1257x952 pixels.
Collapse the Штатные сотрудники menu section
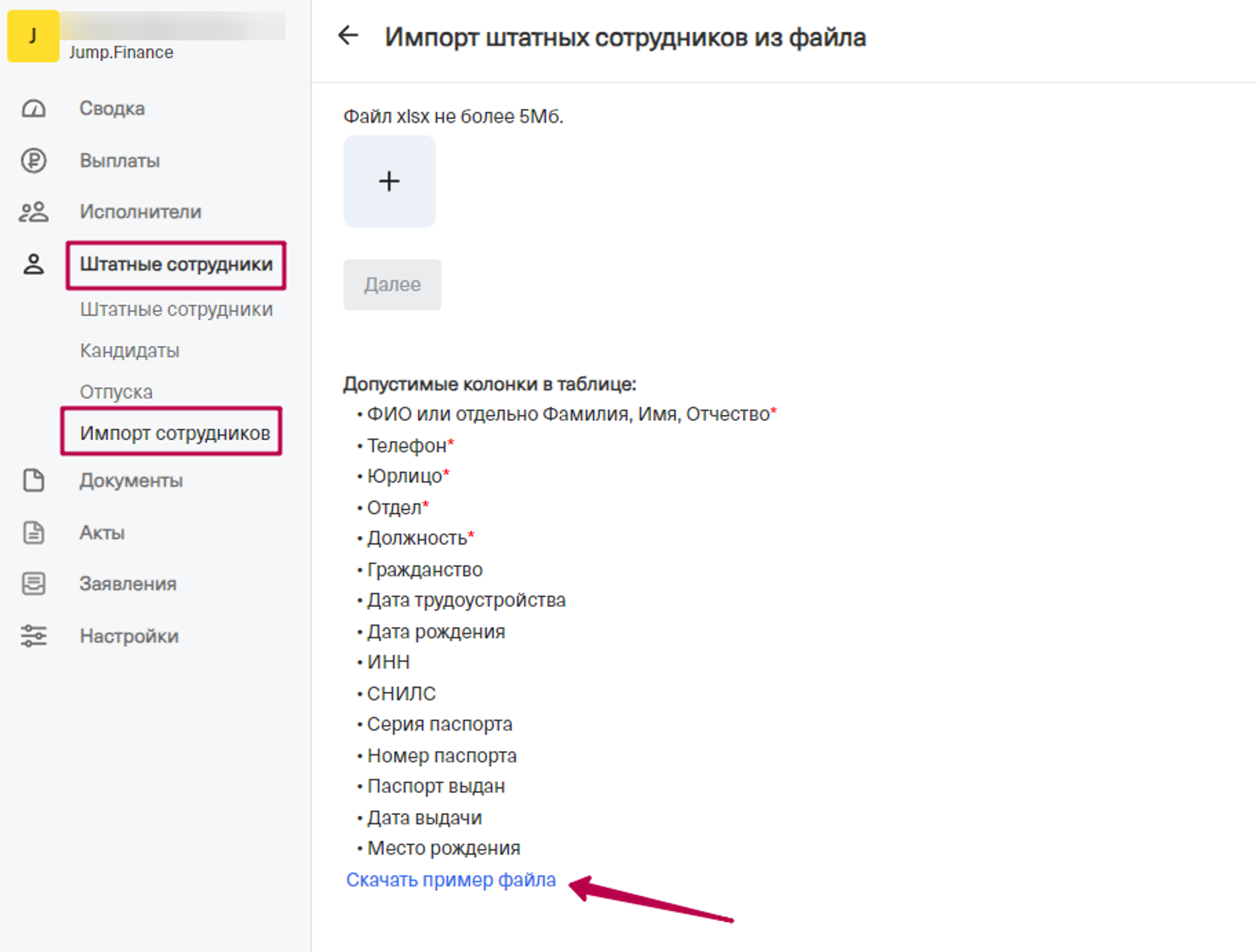click(176, 265)
